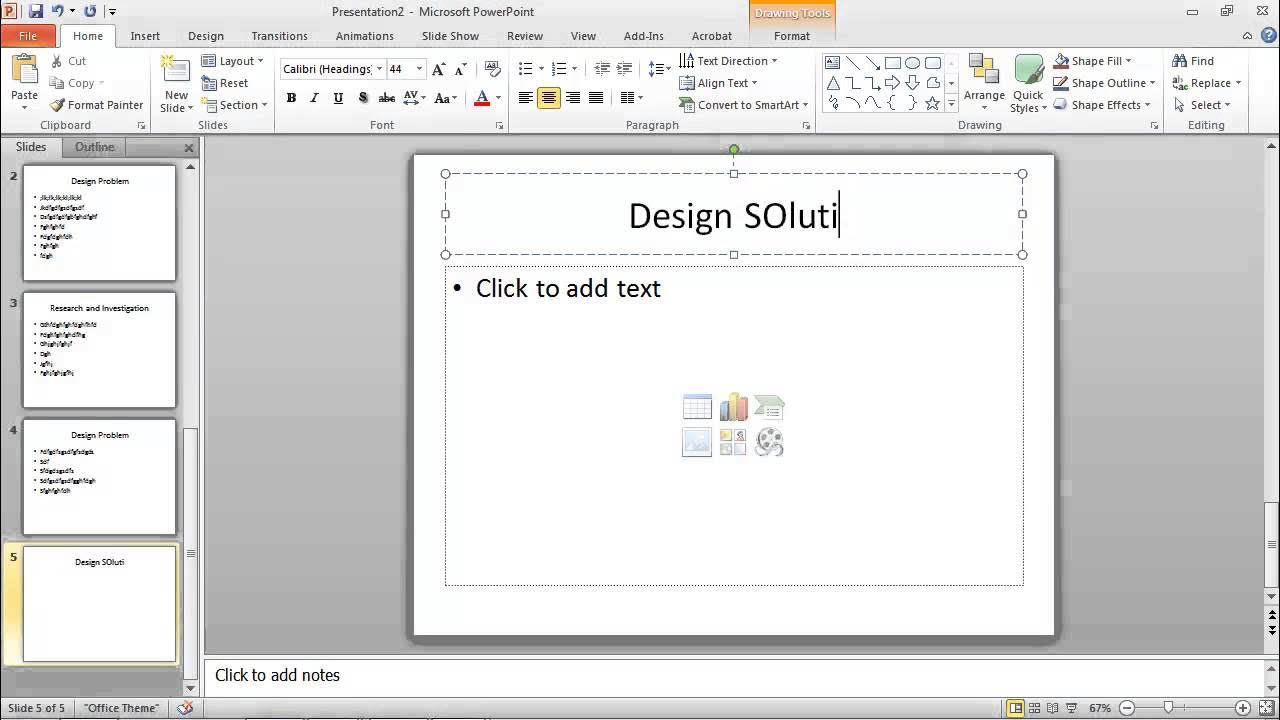Insert media clip via placeholder icon
The width and height of the screenshot is (1280, 720).
coord(769,442)
